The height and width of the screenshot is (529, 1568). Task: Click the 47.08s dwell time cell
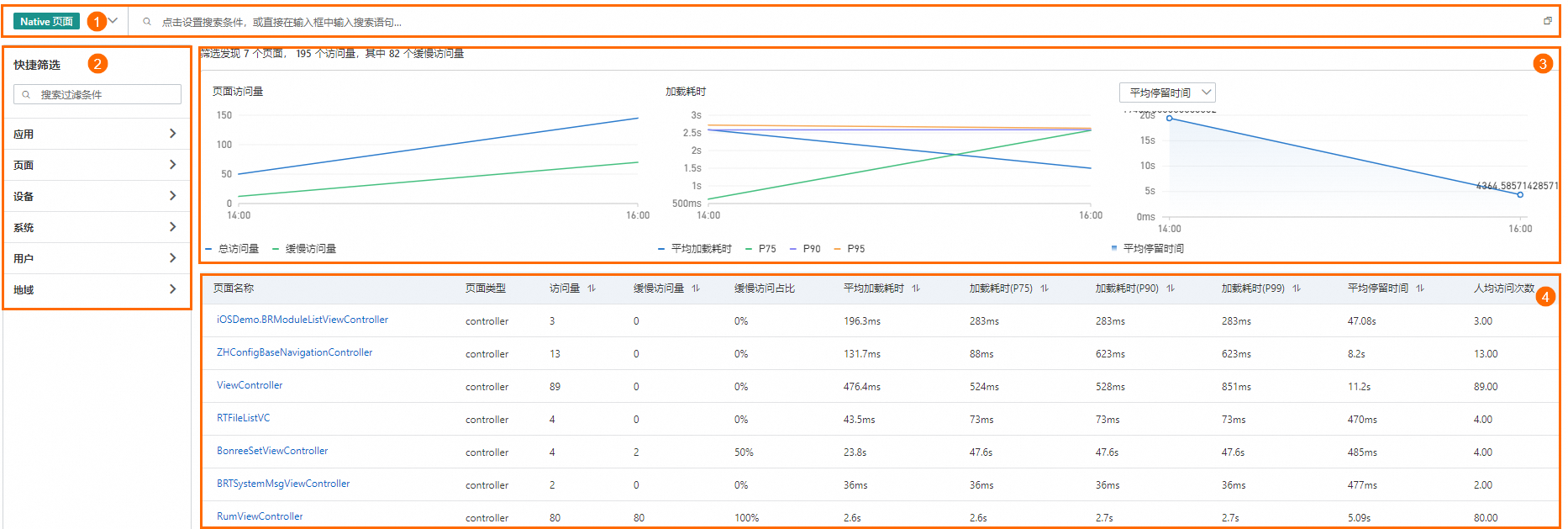[x=1362, y=321]
